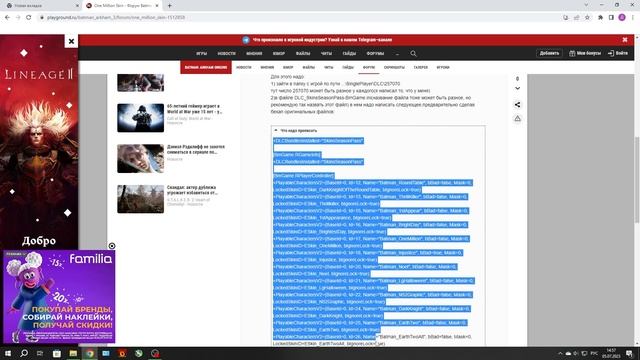Image resolution: width=640 pixels, height=360 pixels.
Task: Open the browser side panel icon
Action: tap(611, 18)
